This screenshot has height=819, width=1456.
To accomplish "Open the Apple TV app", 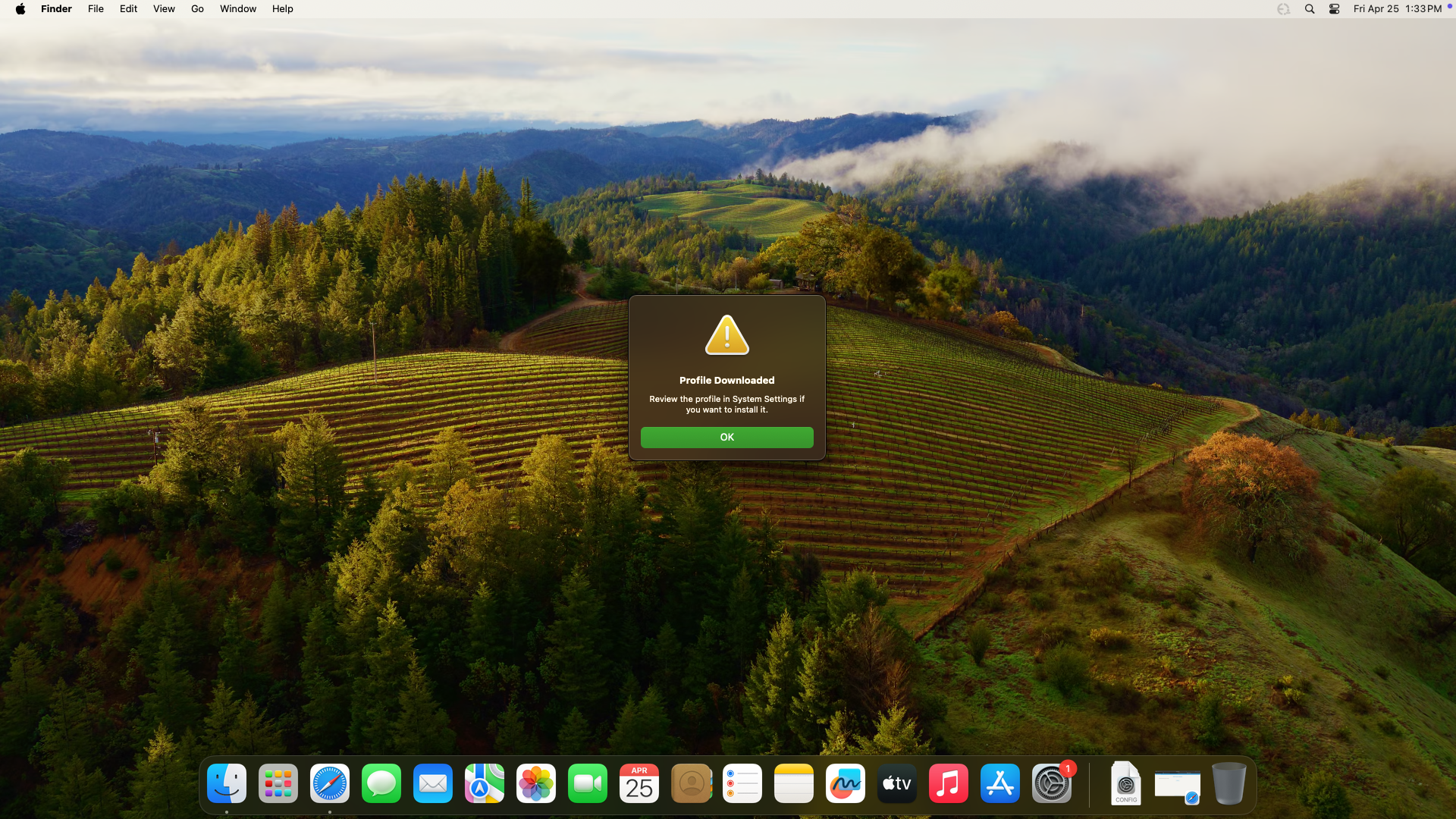I will click(897, 783).
